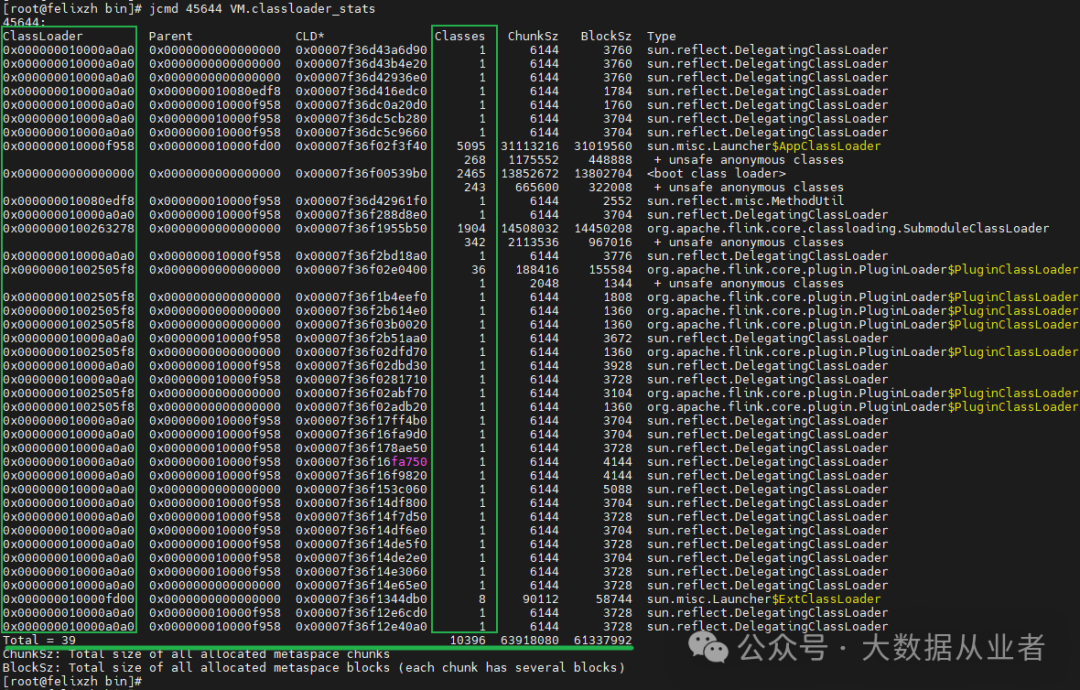This screenshot has width=1080, height=690.
Task: Click the 'Total = 39' summary text
Action: pos(39,640)
